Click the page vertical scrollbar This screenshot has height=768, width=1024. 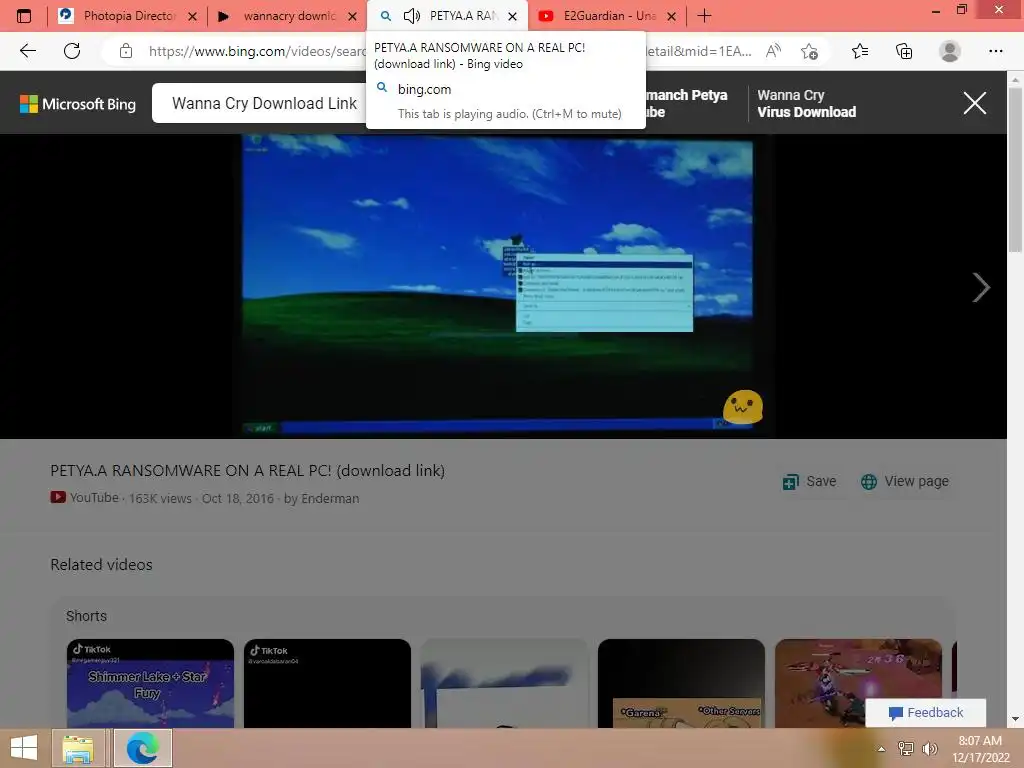tap(1015, 170)
